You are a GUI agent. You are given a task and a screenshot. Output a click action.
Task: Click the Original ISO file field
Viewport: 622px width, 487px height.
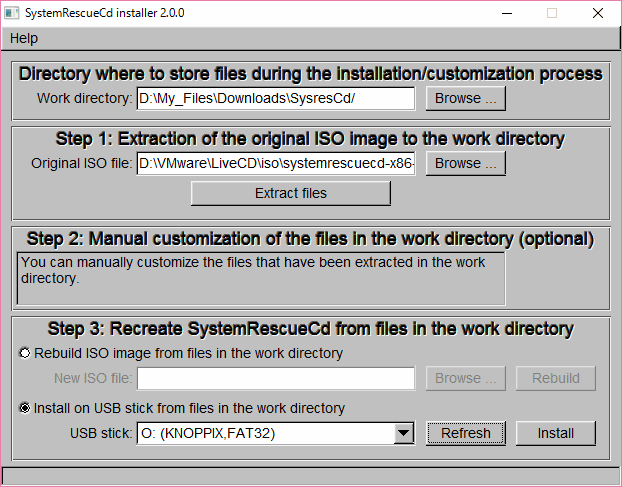pos(276,163)
